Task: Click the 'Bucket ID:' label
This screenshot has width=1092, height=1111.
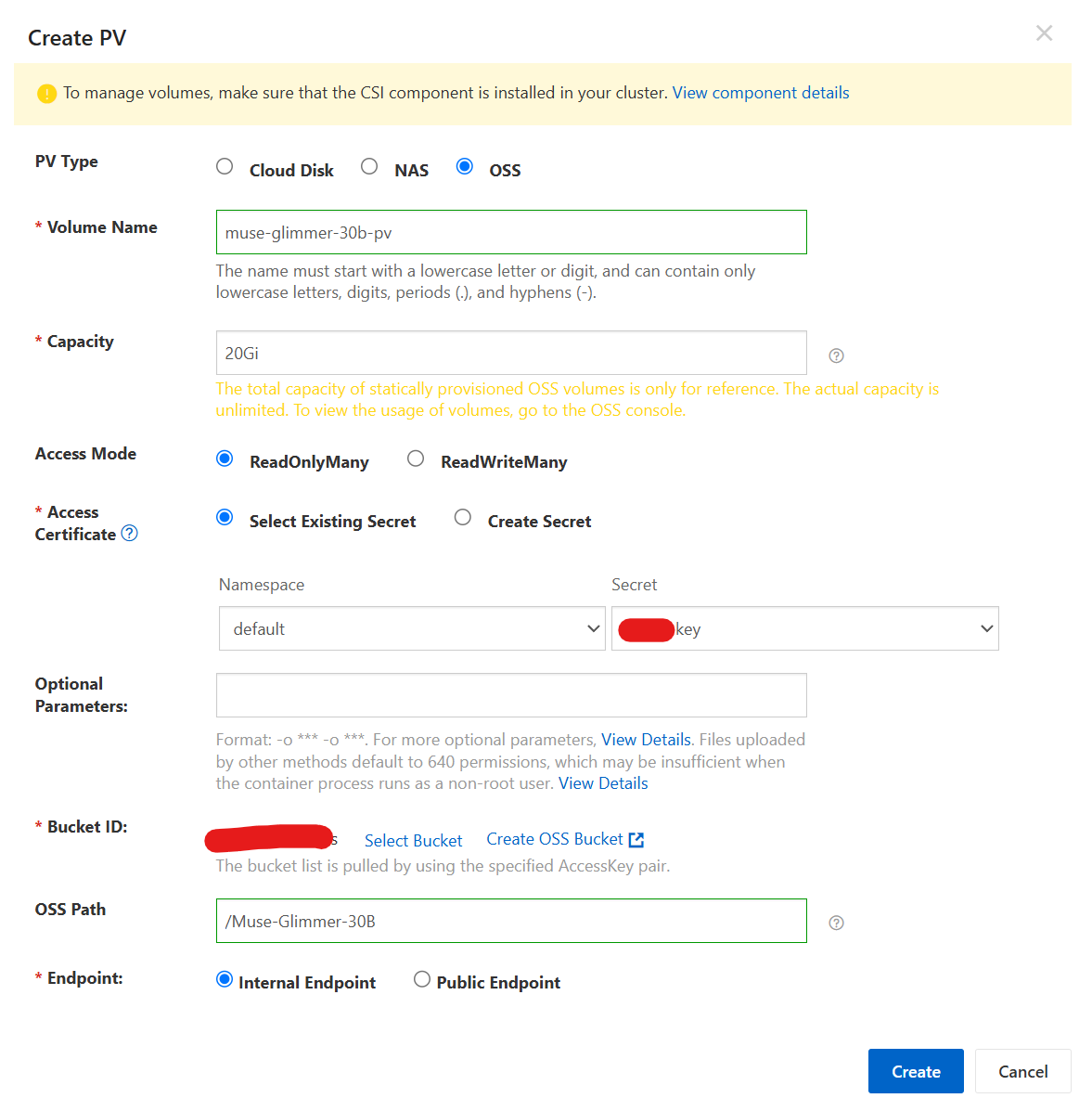Action: point(87,827)
